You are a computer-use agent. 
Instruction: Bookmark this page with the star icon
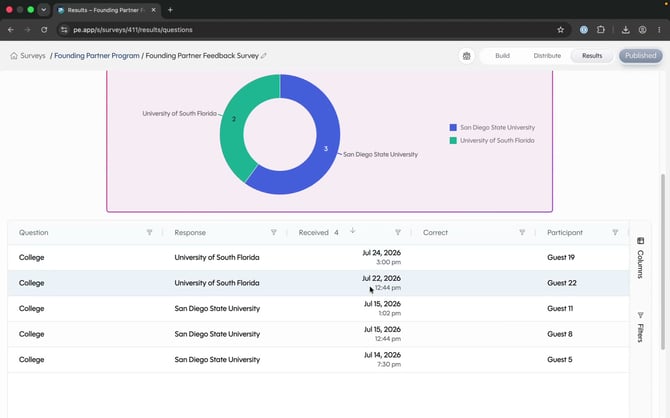561,30
